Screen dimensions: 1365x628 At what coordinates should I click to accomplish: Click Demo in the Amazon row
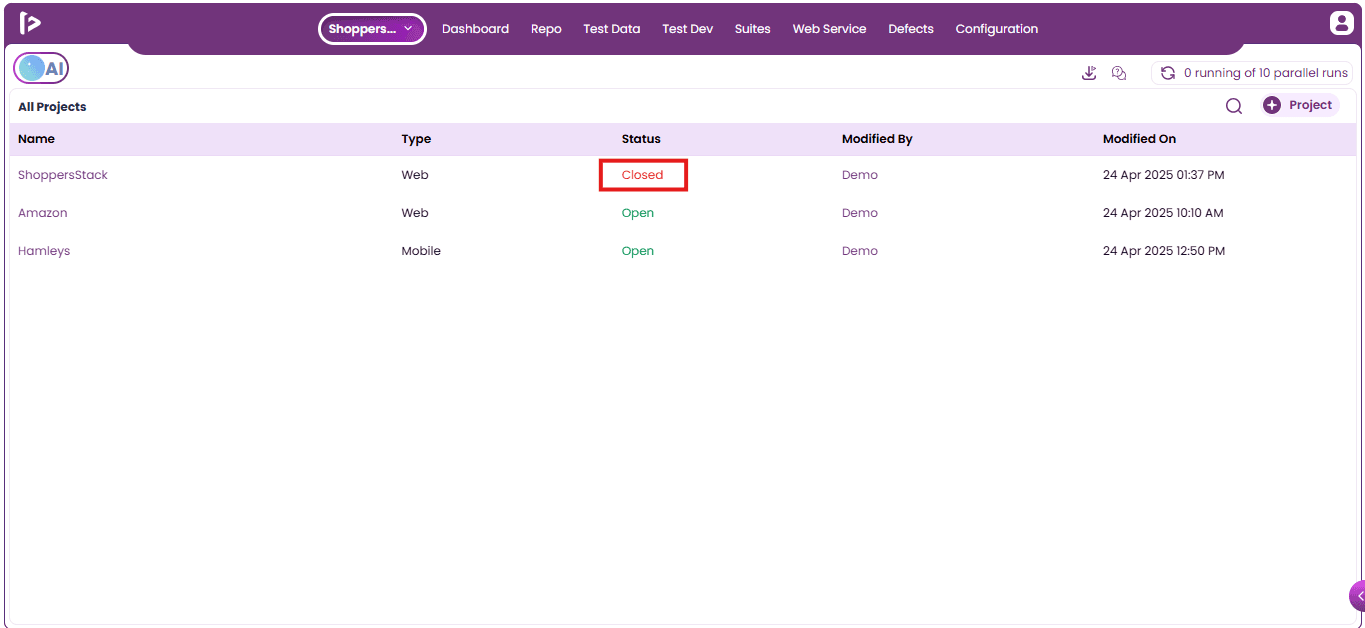(x=860, y=213)
